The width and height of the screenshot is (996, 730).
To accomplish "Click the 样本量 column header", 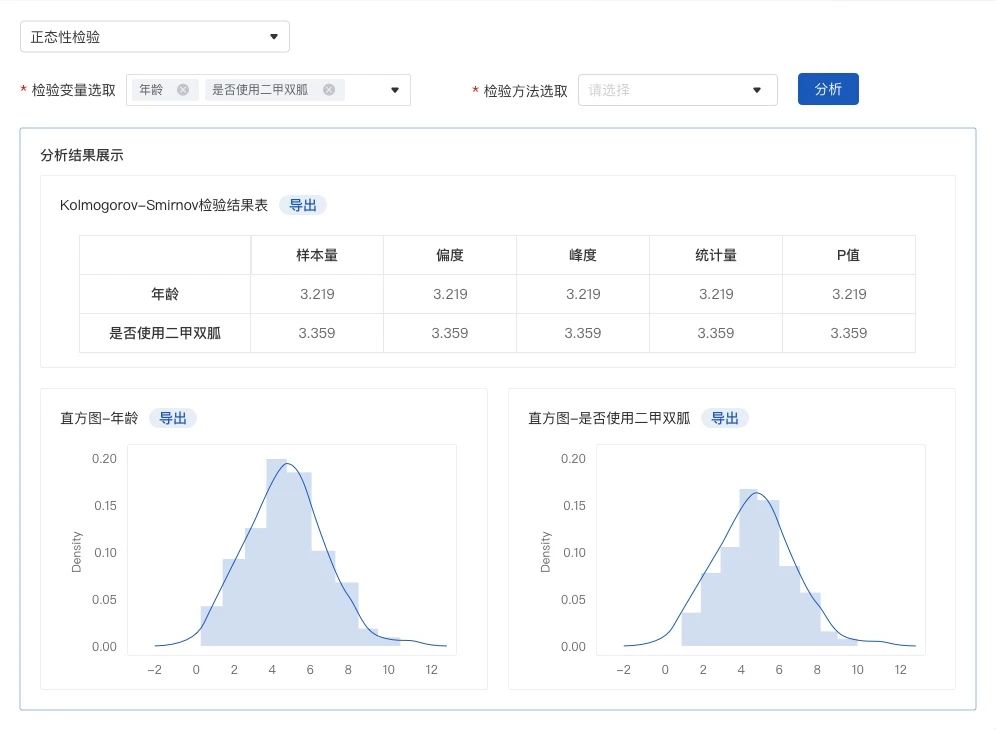I will click(316, 255).
